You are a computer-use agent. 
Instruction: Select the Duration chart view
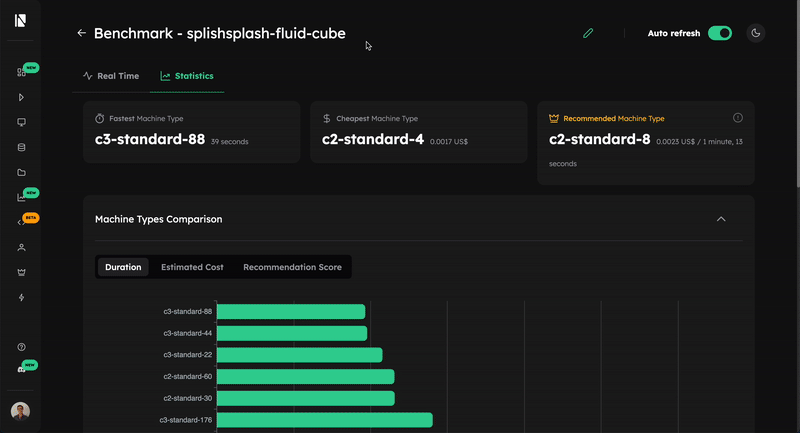click(123, 267)
